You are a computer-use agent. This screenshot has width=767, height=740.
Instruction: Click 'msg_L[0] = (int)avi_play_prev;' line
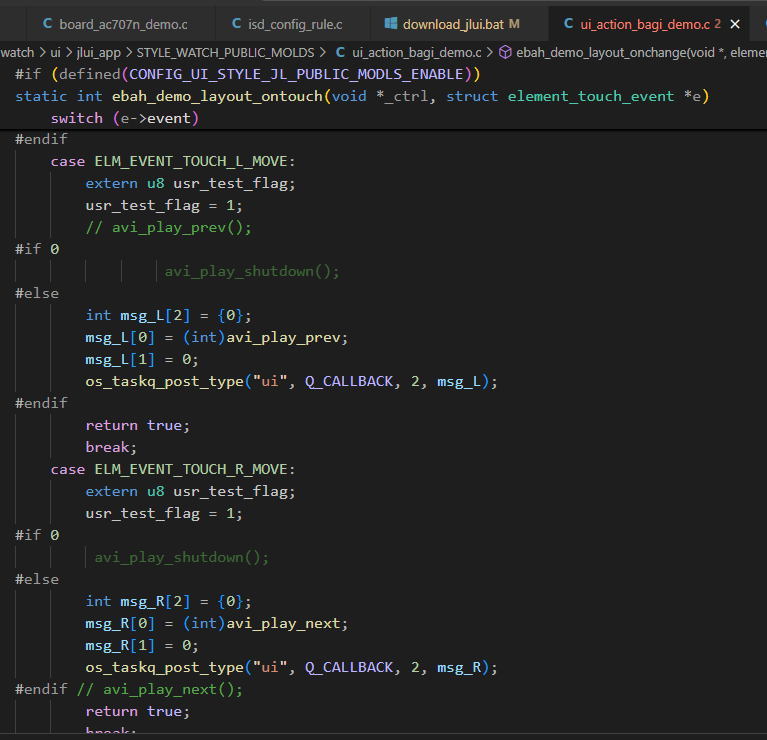point(217,337)
